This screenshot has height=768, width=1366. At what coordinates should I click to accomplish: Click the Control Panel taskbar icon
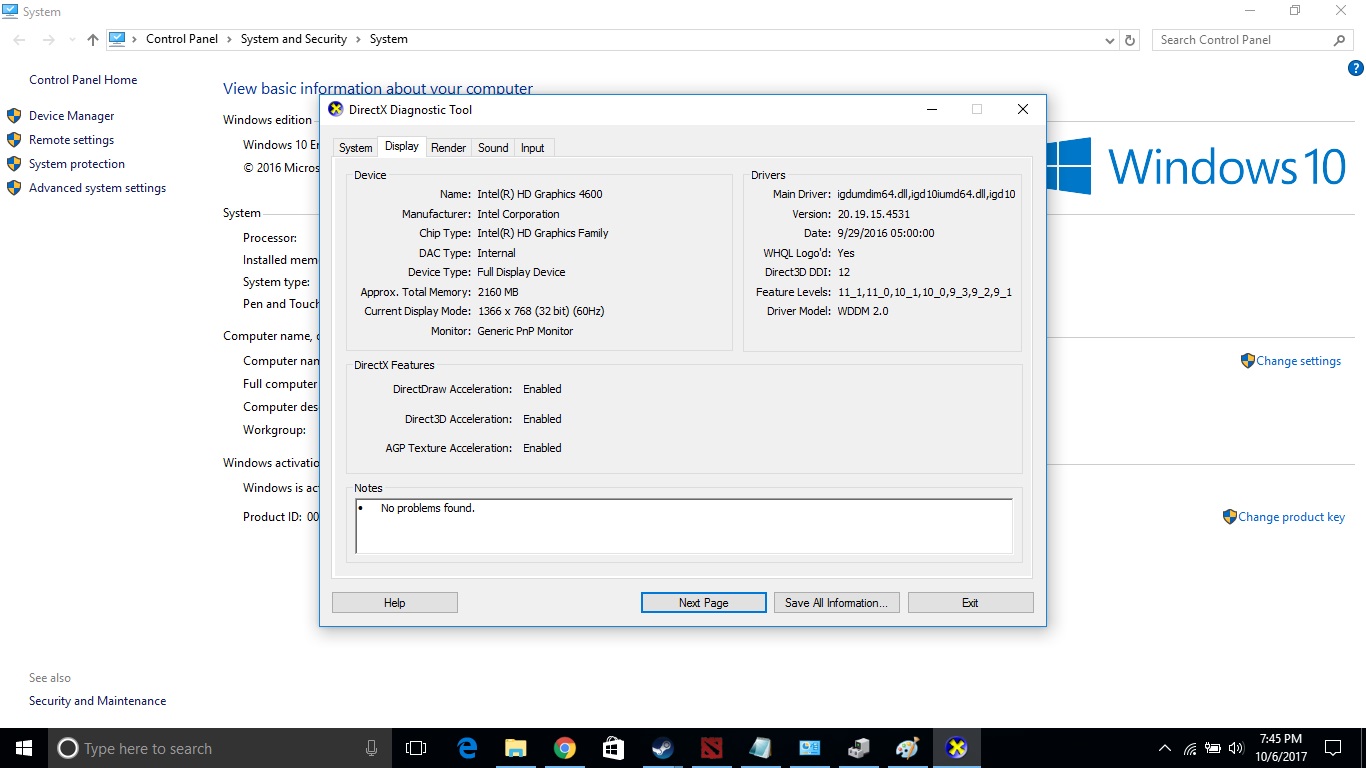pos(810,748)
